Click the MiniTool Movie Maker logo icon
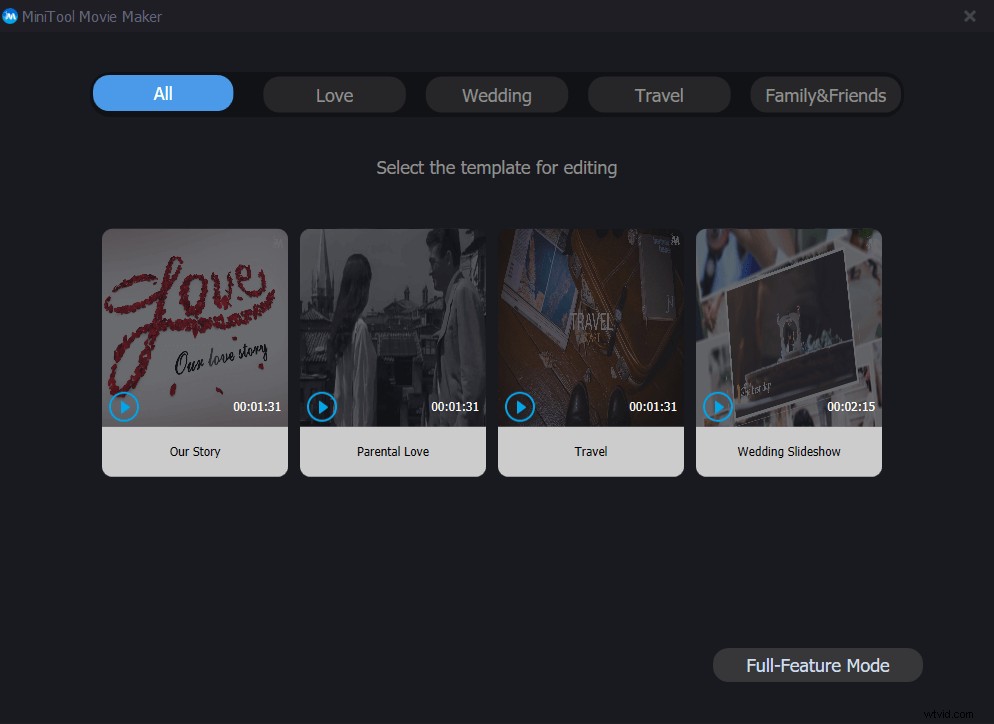Screen dimensions: 994x724 point(11,16)
